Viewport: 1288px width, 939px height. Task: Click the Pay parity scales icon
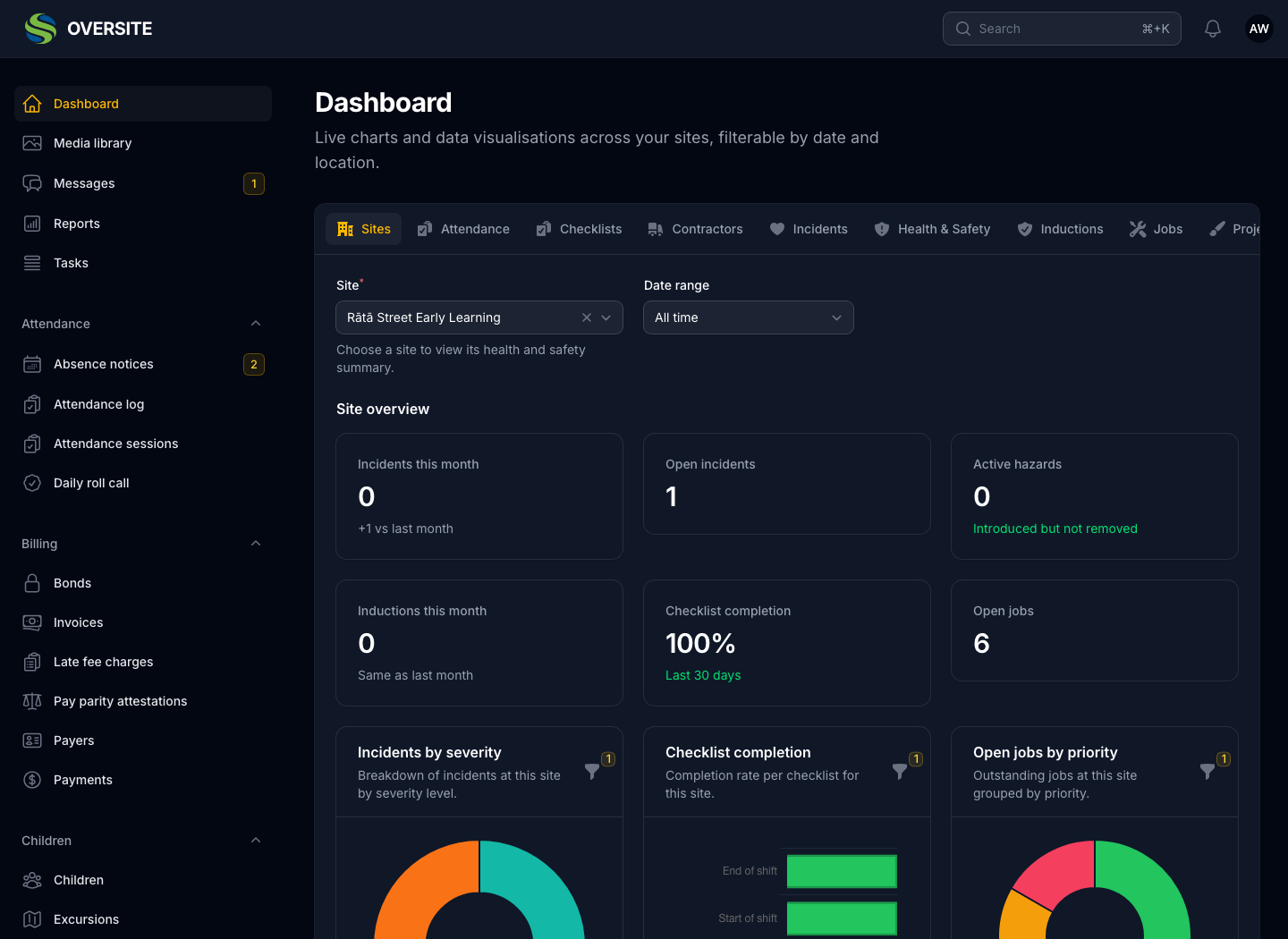tap(32, 701)
